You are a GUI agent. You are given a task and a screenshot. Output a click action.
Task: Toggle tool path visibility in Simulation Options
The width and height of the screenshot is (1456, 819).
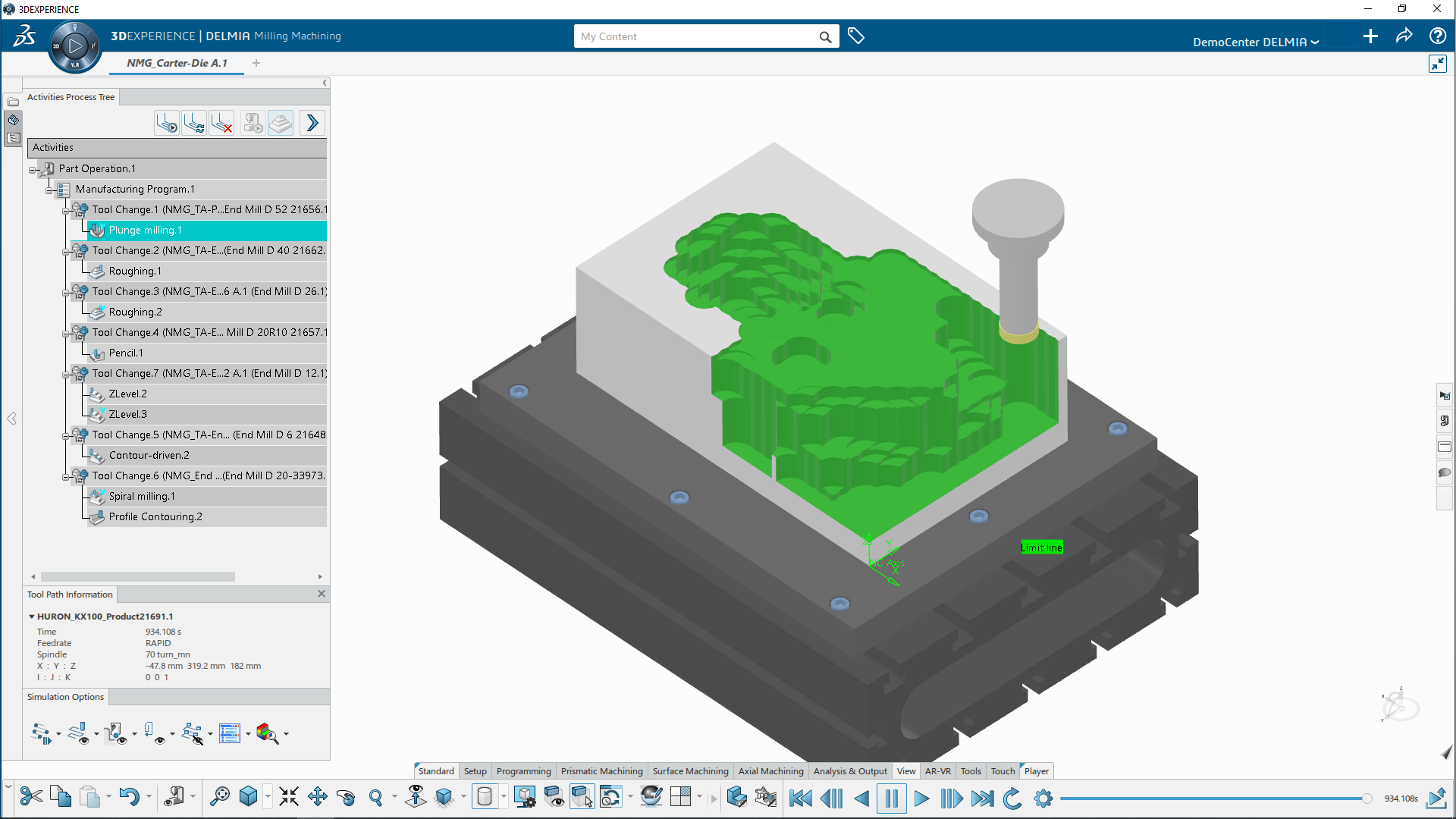coord(79,733)
